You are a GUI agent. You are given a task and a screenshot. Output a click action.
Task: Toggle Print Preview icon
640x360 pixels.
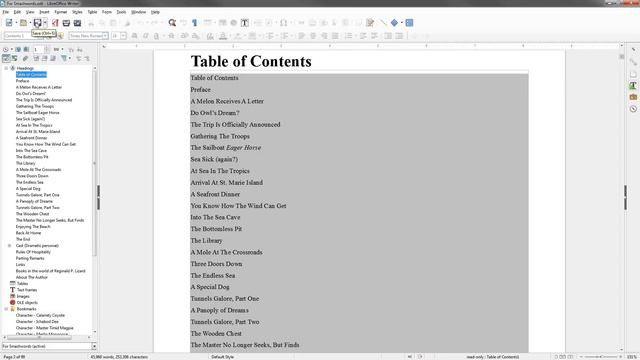pyautogui.click(x=77, y=23)
